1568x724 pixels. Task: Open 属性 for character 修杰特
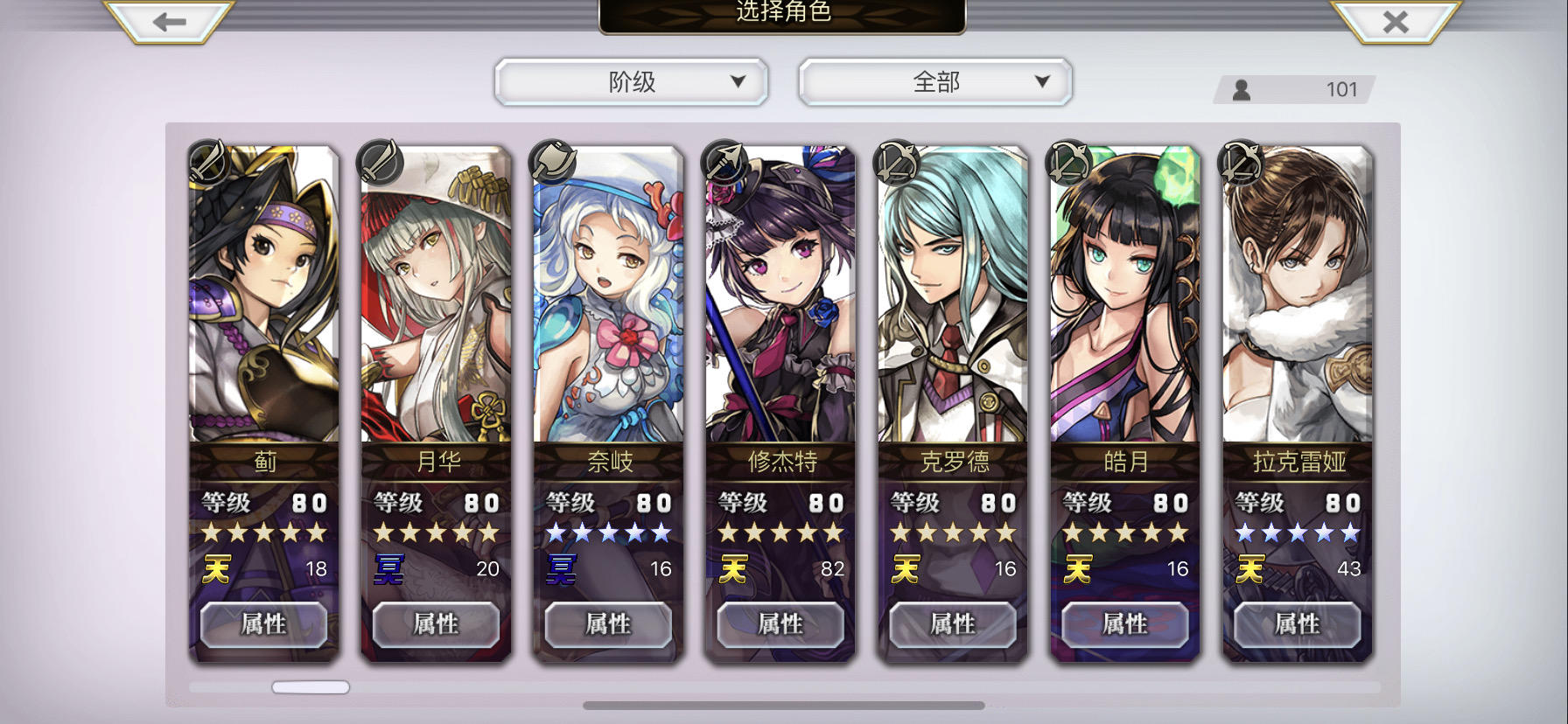[x=780, y=624]
